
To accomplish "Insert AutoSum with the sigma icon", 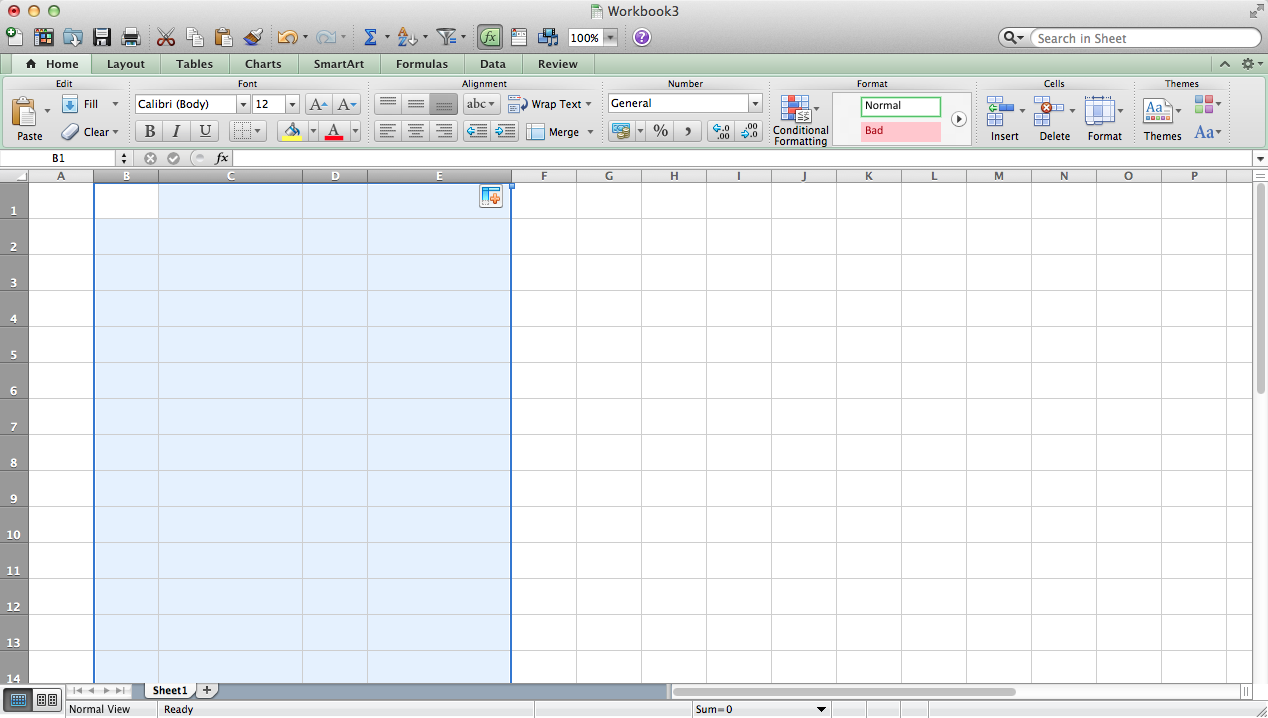I will [x=370, y=37].
